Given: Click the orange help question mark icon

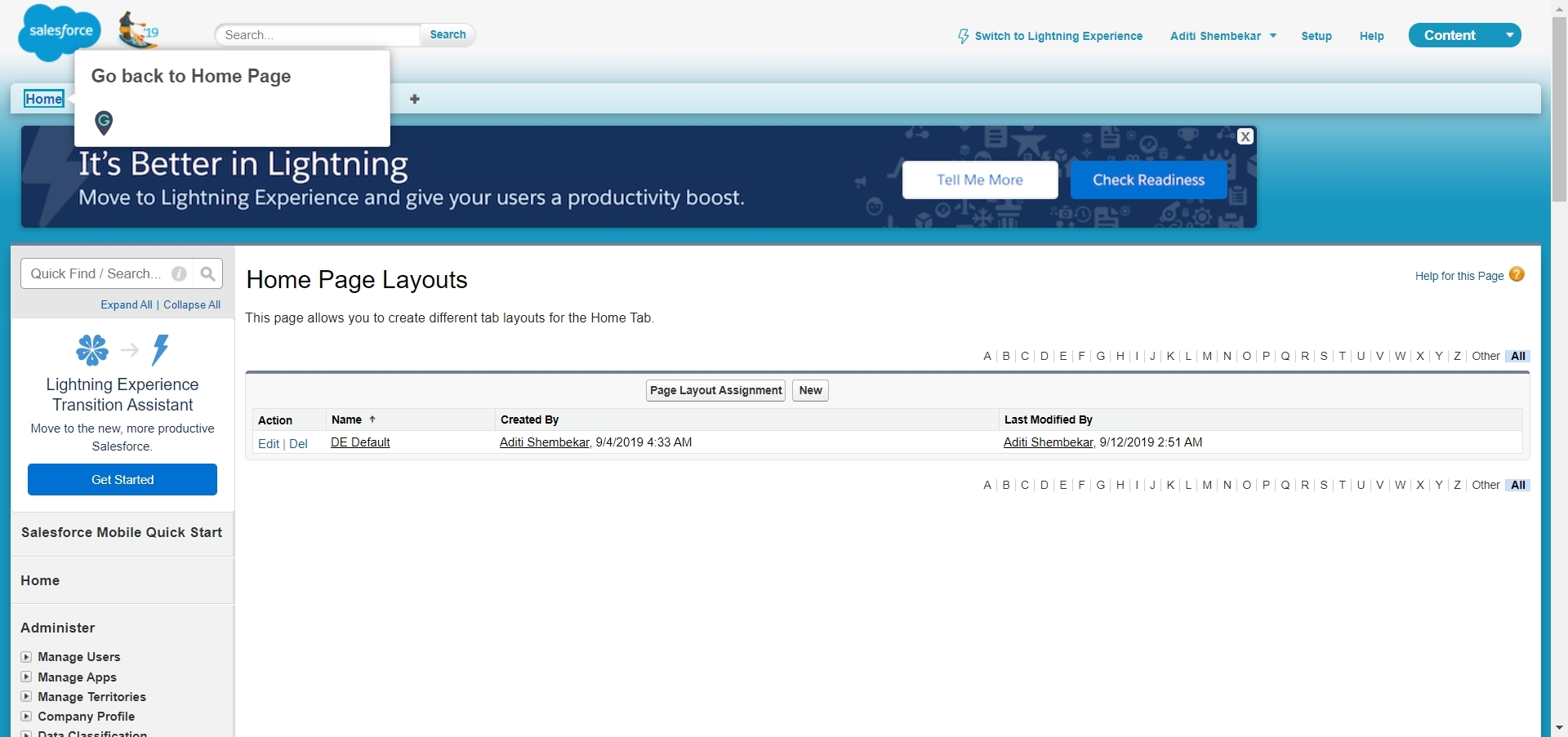Looking at the screenshot, I should (1517, 274).
